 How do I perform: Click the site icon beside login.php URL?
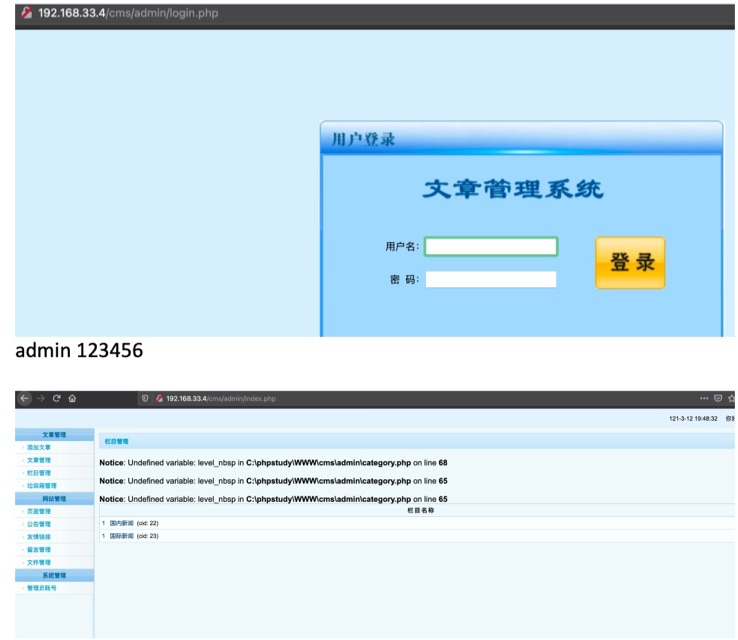[26, 14]
